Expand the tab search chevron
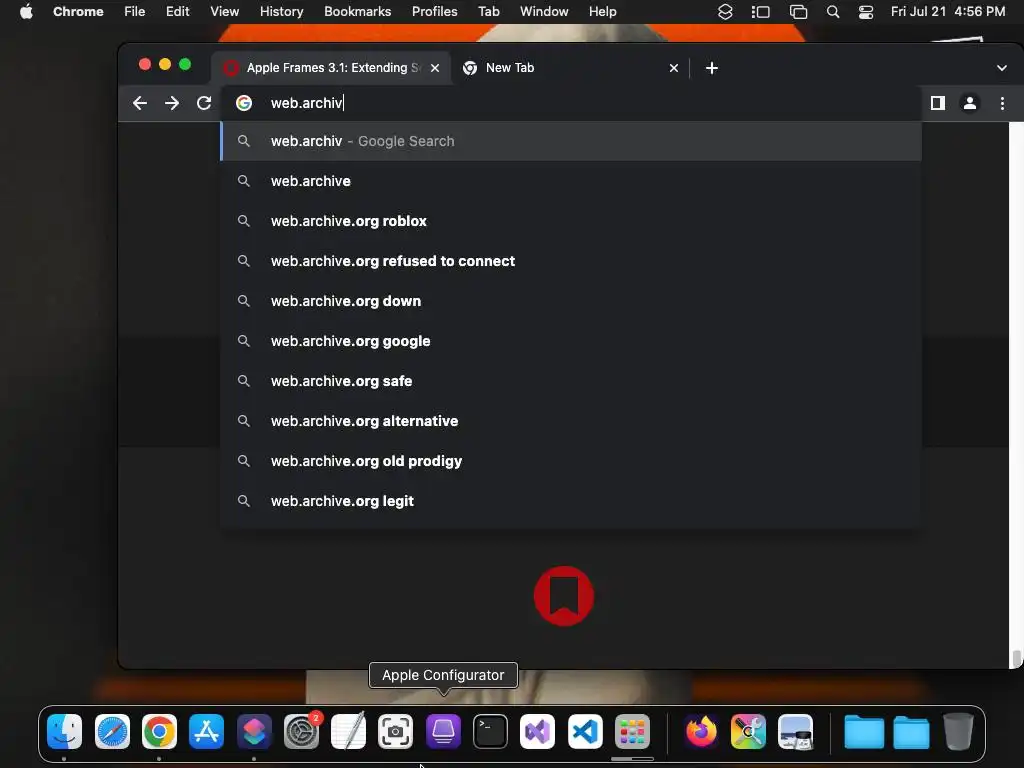1024x768 pixels. coord(1002,68)
